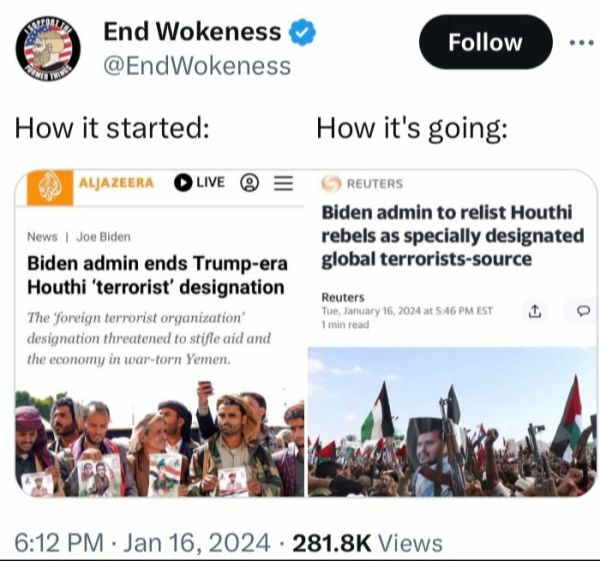
Task: Select the News category link
Action: point(42,237)
